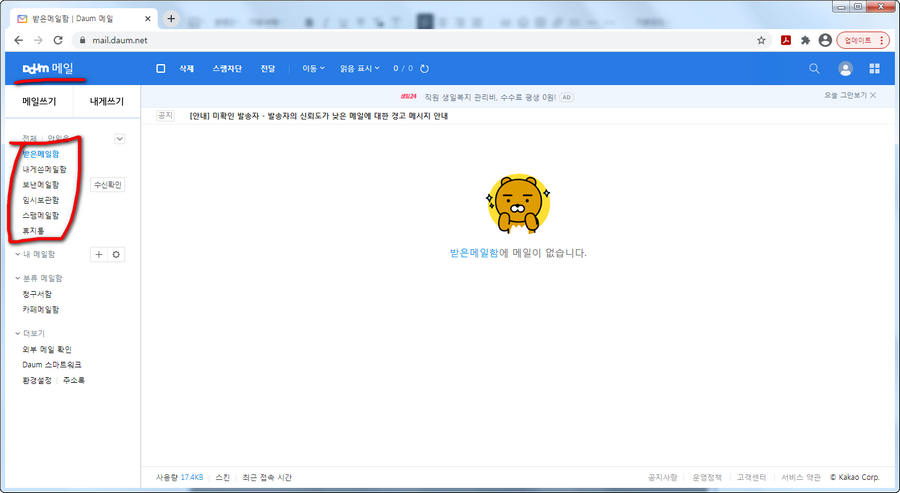Click the Daum 메일 logo
Screen dimensions: 900x493
point(48,68)
